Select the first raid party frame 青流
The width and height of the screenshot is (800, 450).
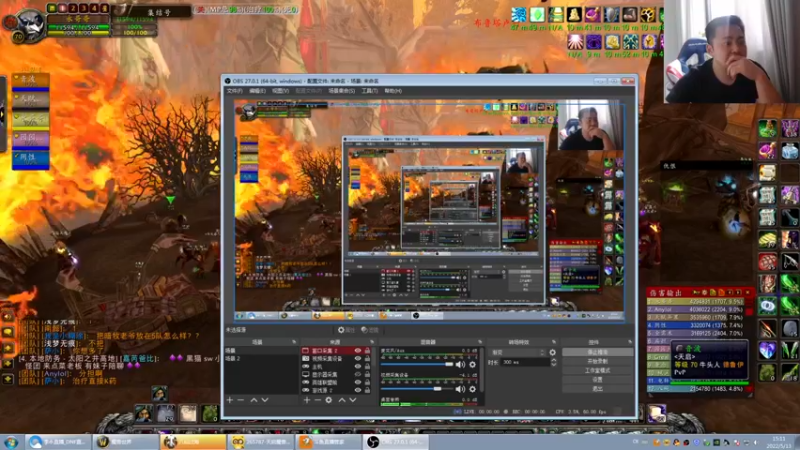(31, 82)
